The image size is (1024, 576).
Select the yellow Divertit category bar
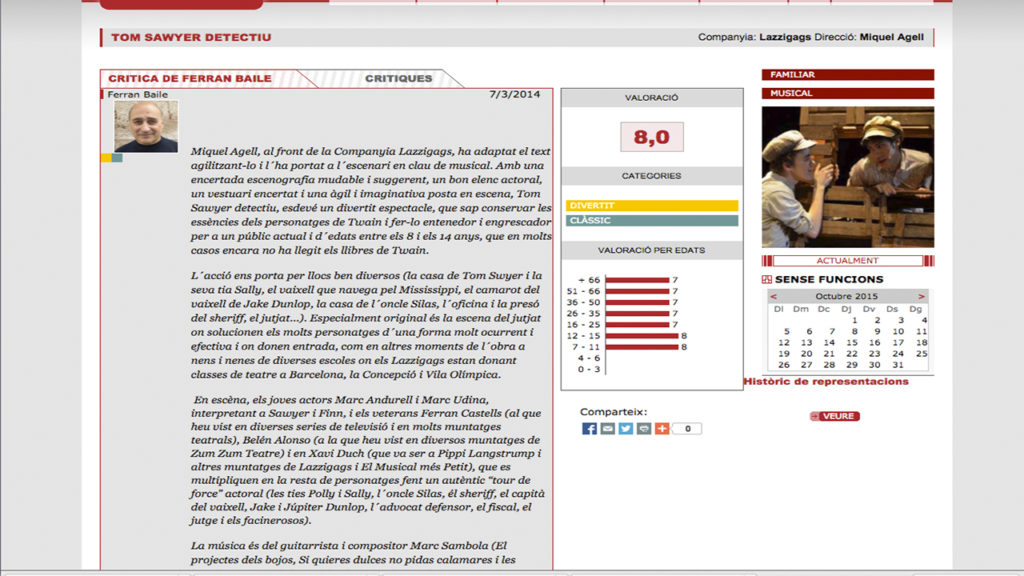click(x=651, y=205)
